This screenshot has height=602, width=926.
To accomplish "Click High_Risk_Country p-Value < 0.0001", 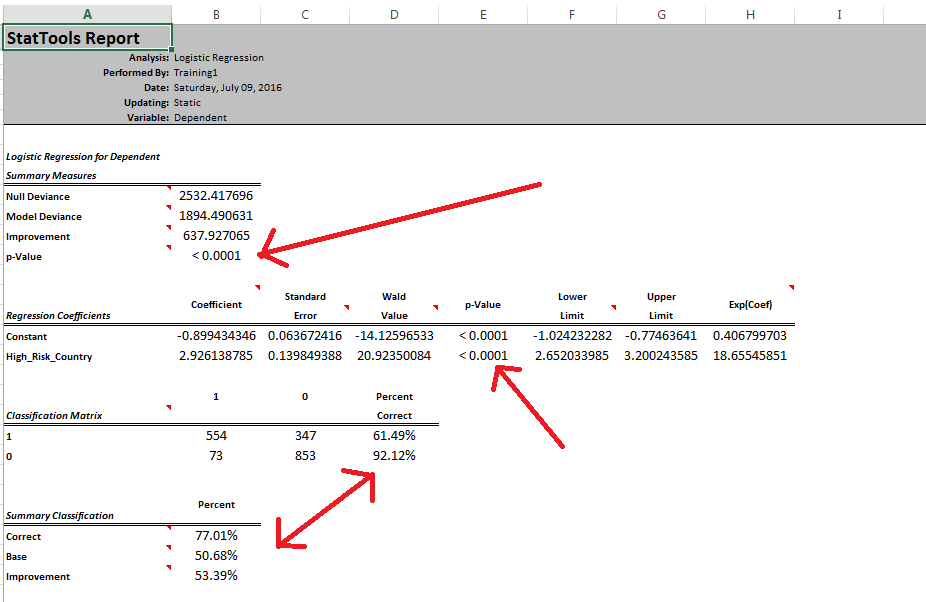I will (483, 356).
